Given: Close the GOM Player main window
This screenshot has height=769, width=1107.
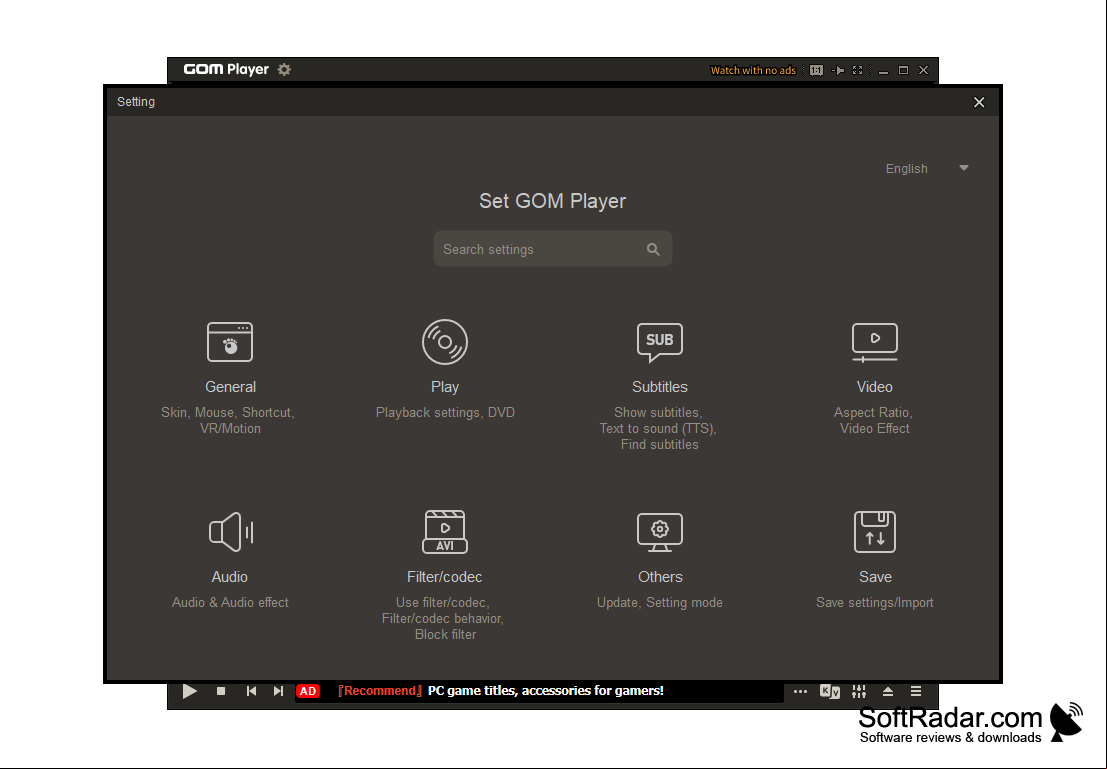Looking at the screenshot, I should pyautogui.click(x=923, y=70).
